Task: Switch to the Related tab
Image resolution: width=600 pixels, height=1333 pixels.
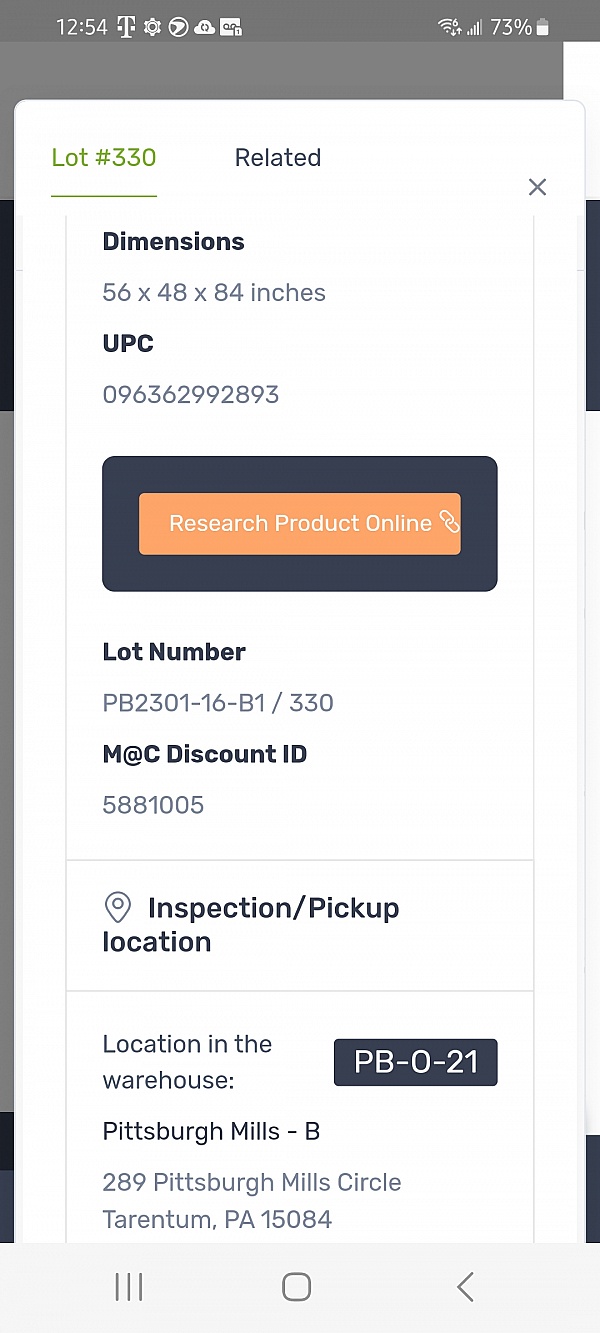Action: [x=278, y=157]
